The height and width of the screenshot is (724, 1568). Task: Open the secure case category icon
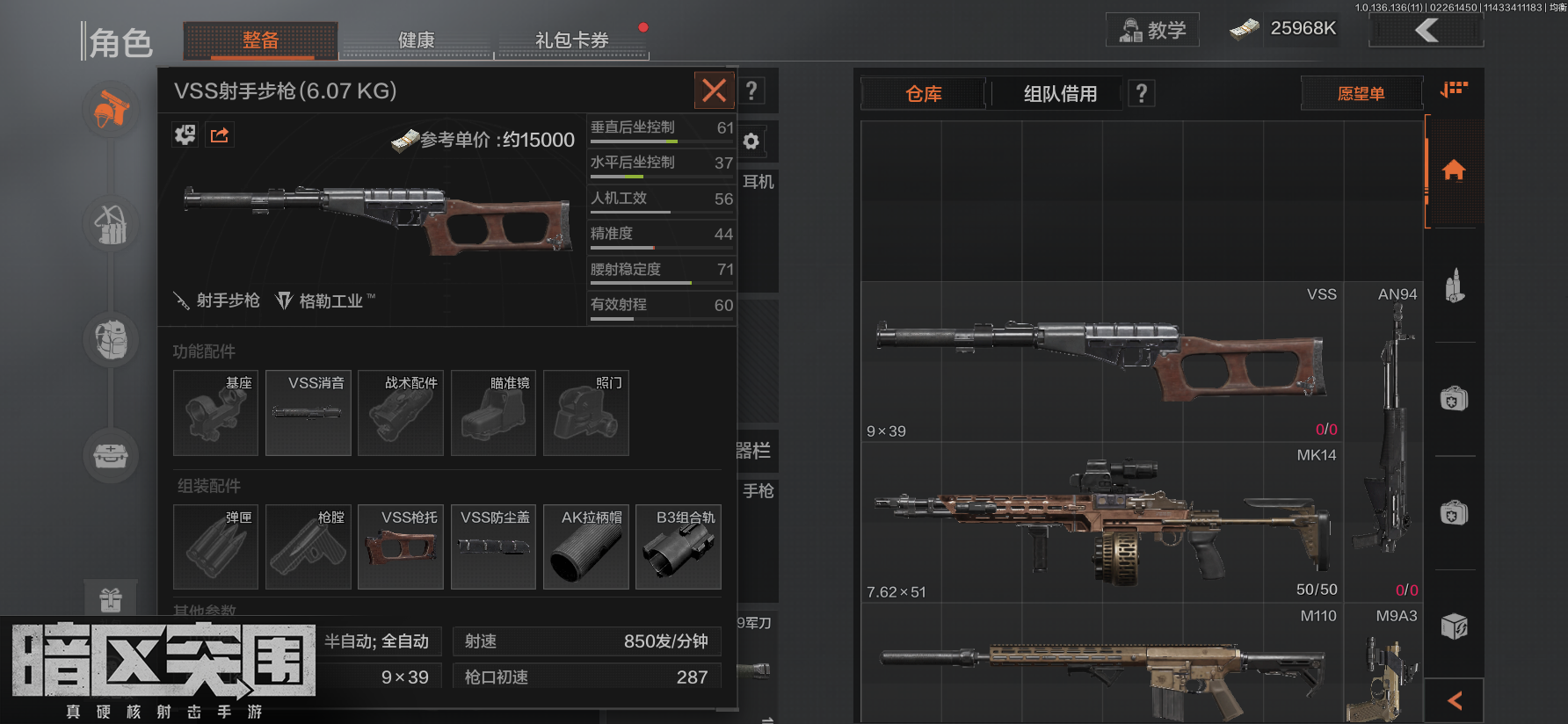click(111, 455)
